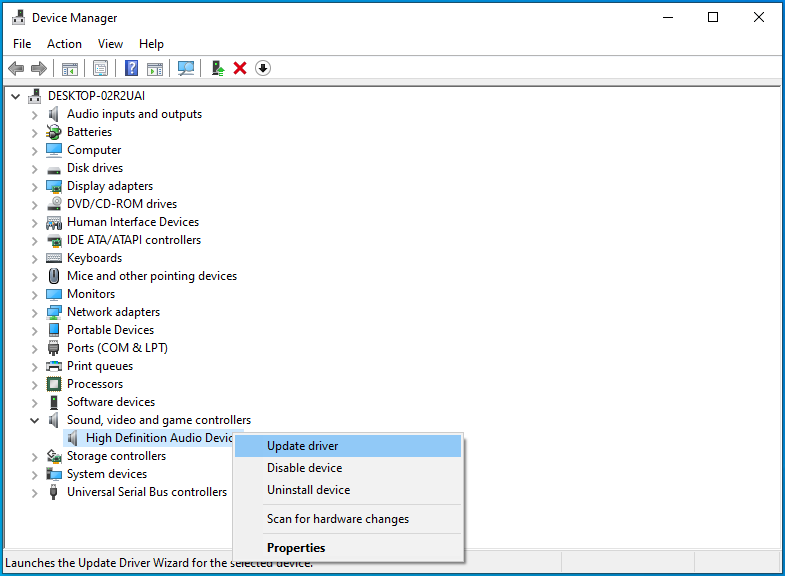Image resolution: width=785 pixels, height=576 pixels.
Task: Click the Print queues printer icon
Action: point(54,366)
